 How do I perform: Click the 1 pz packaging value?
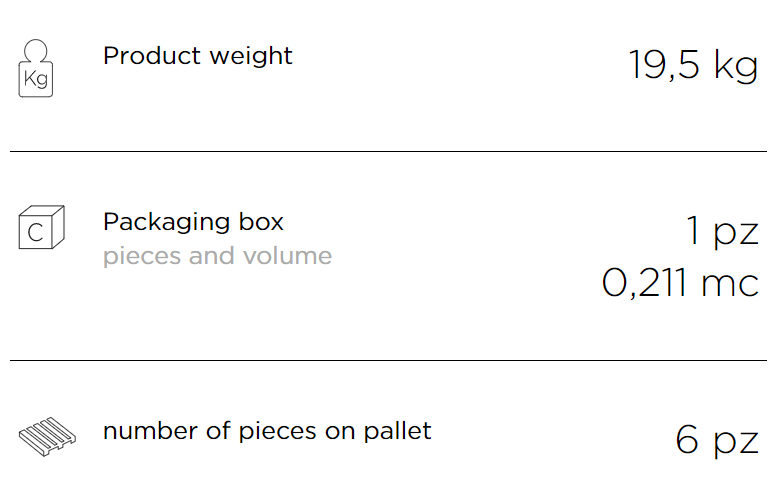(722, 231)
